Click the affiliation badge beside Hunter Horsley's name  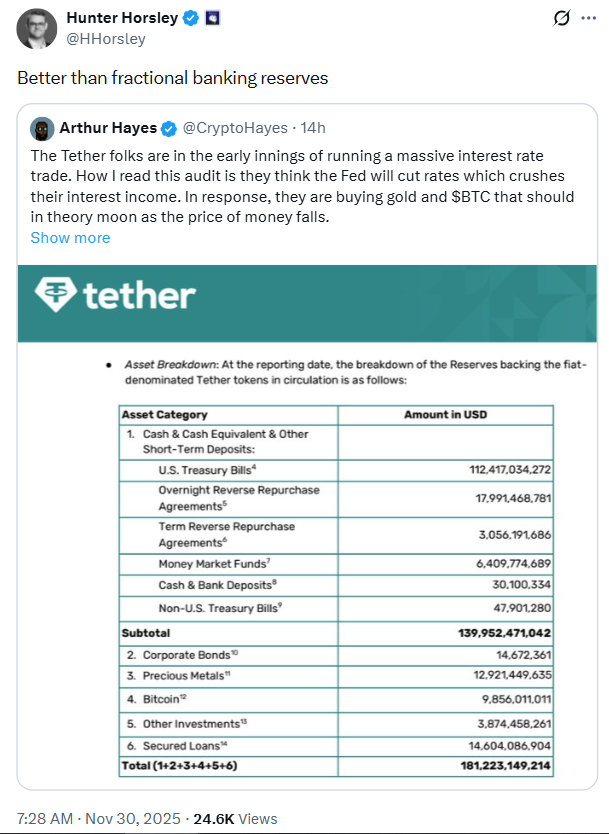click(212, 19)
